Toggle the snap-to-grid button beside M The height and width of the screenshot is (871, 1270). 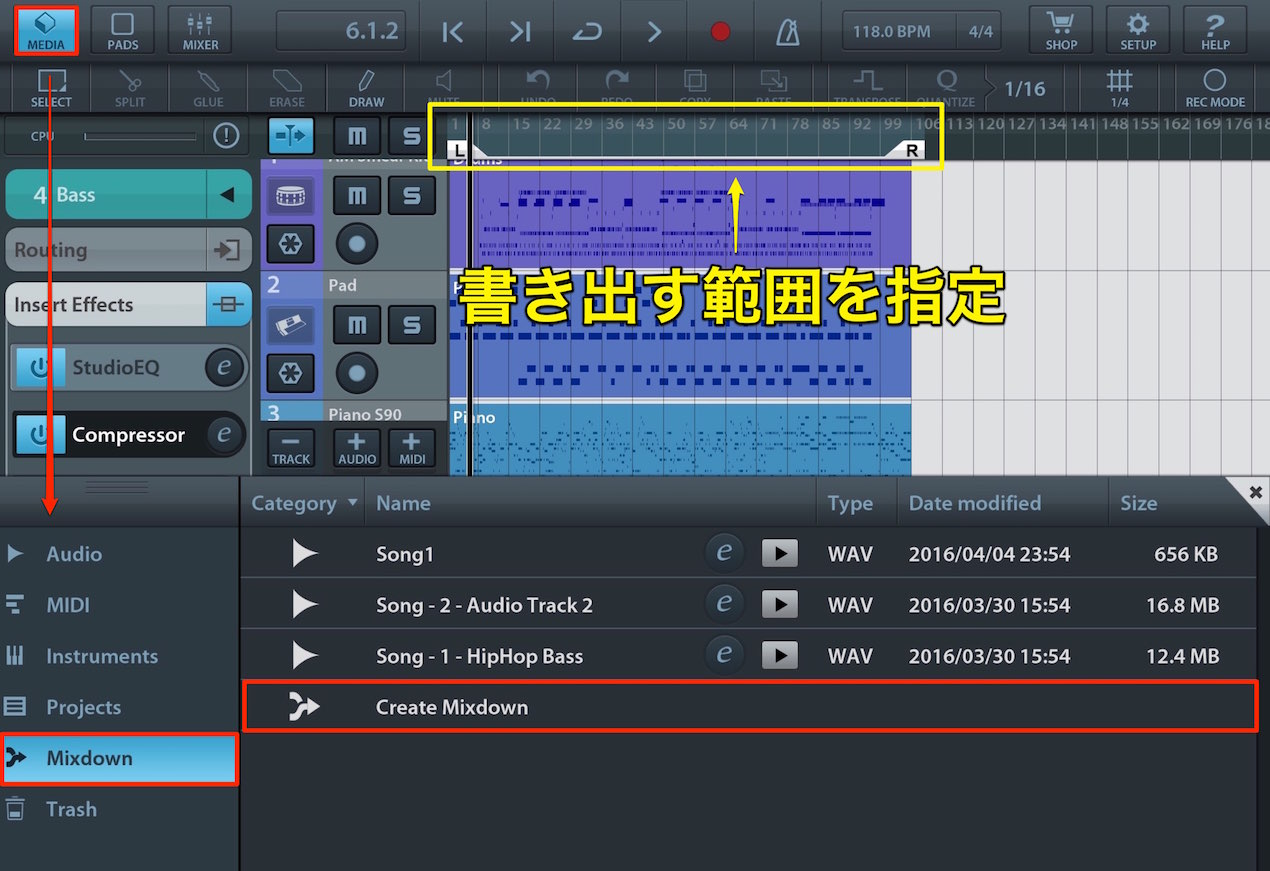(x=291, y=136)
